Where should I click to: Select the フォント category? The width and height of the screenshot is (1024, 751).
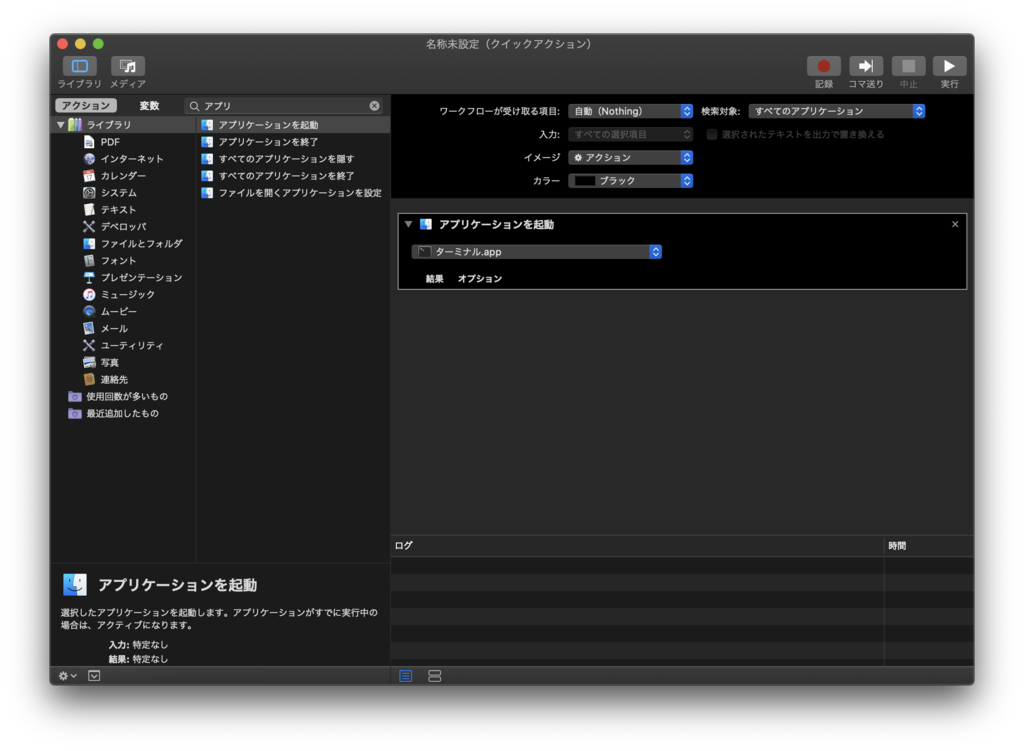tap(110, 261)
